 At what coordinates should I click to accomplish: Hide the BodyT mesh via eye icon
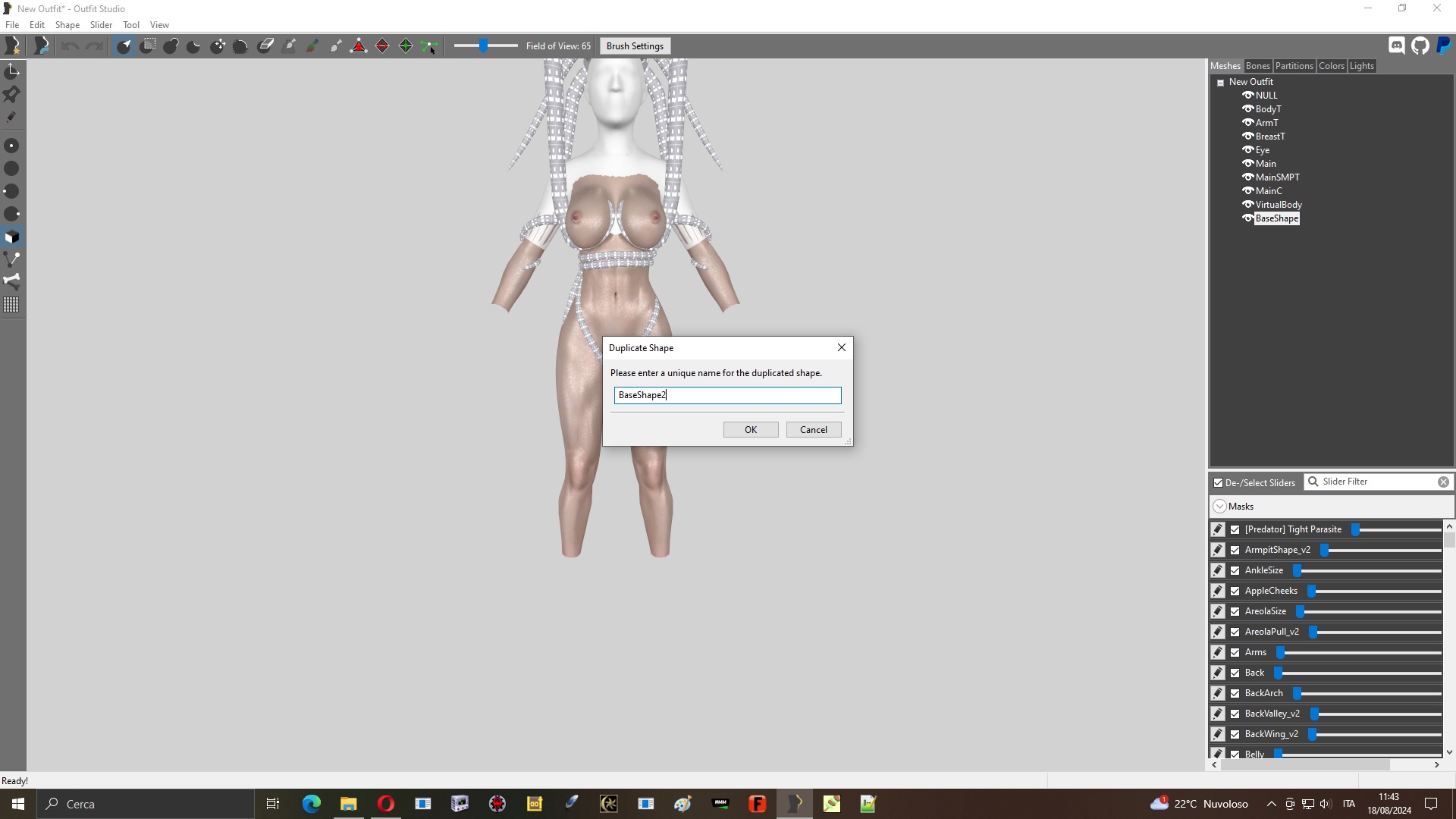pos(1247,108)
